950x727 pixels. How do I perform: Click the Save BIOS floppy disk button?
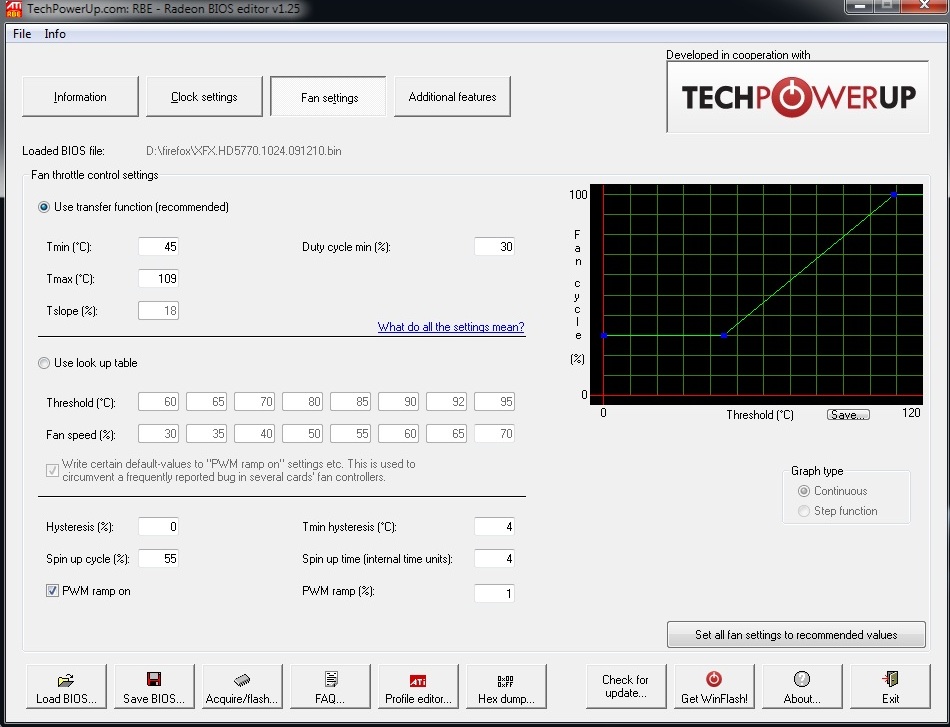(x=154, y=686)
